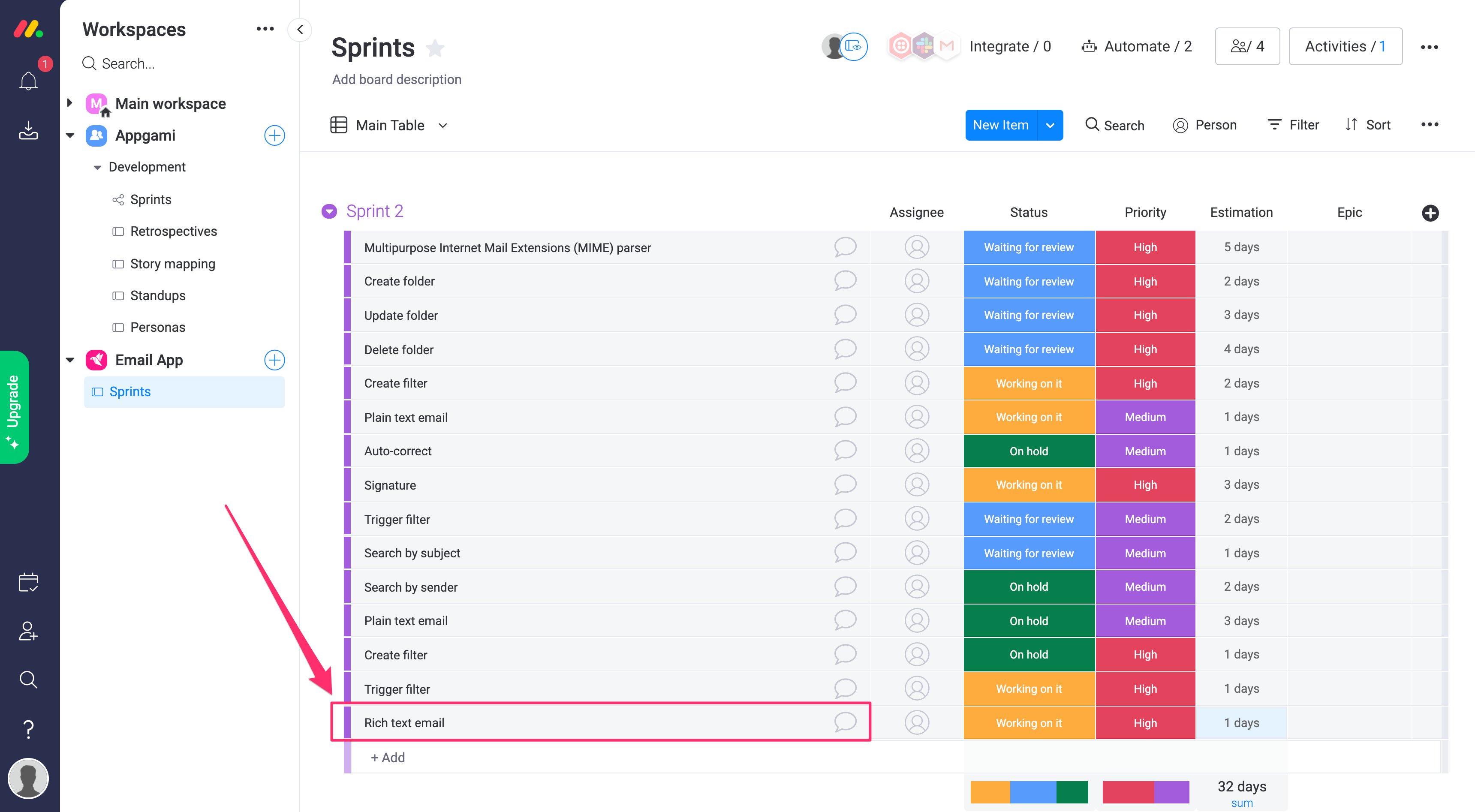This screenshot has width=1475, height=812.
Task: Expand the Main workspace tree
Action: [70, 103]
